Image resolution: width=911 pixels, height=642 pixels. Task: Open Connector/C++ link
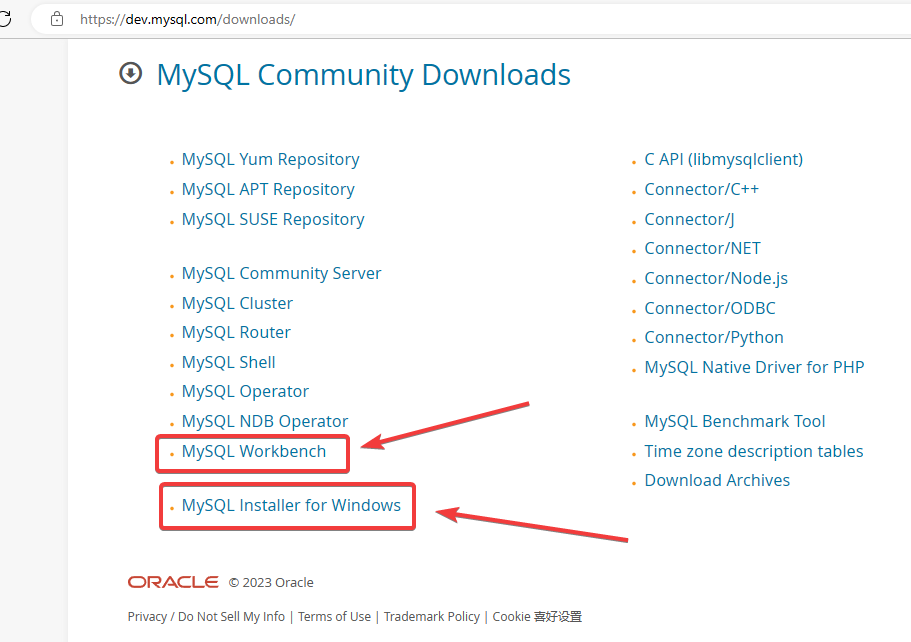(701, 189)
